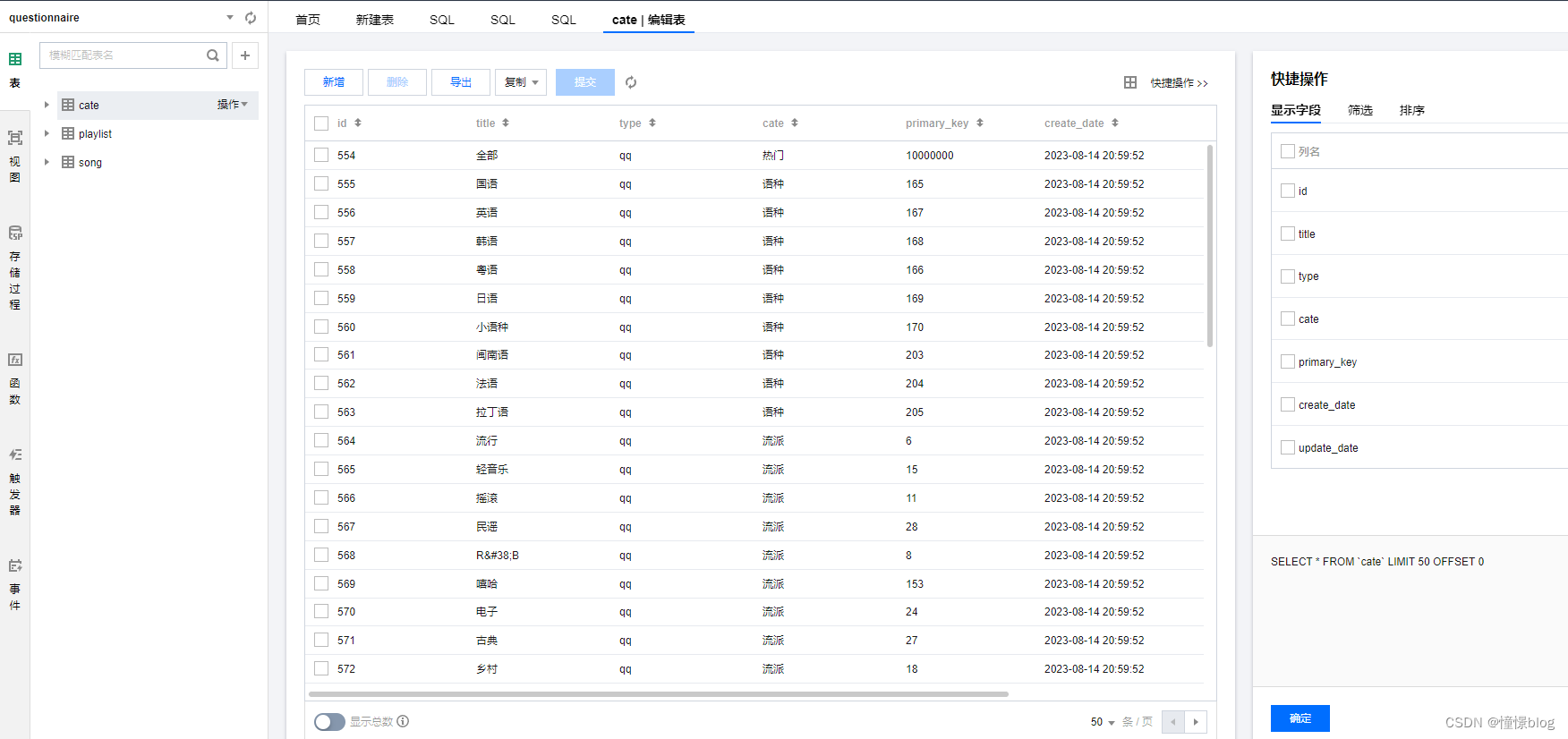Tick the id field checkbox in quick panel

(1288, 191)
